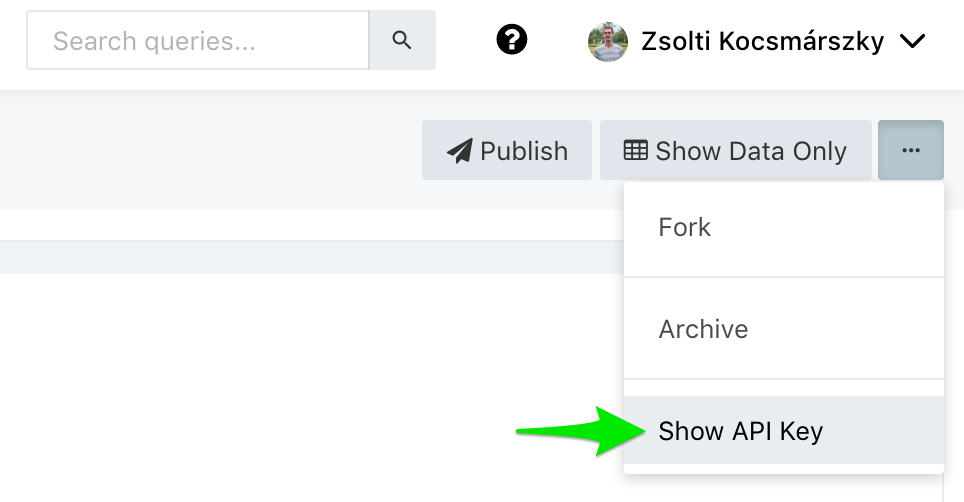Click the light gray strip under the toolbar
This screenshot has width=964, height=502.
tap(300, 257)
